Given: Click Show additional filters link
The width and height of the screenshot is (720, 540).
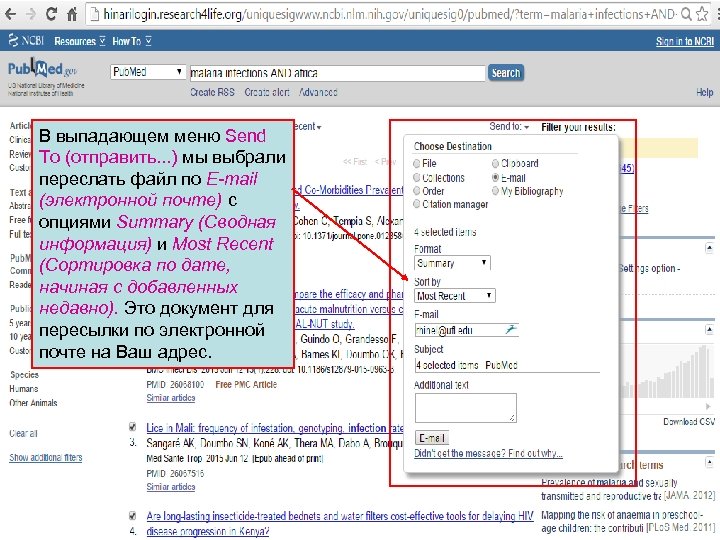Looking at the screenshot, I should [x=45, y=457].
